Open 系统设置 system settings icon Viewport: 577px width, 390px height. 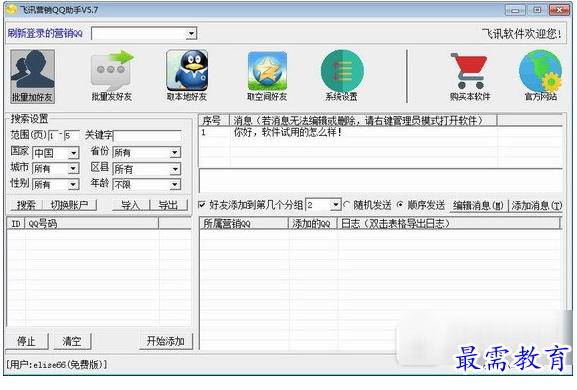(x=342, y=76)
